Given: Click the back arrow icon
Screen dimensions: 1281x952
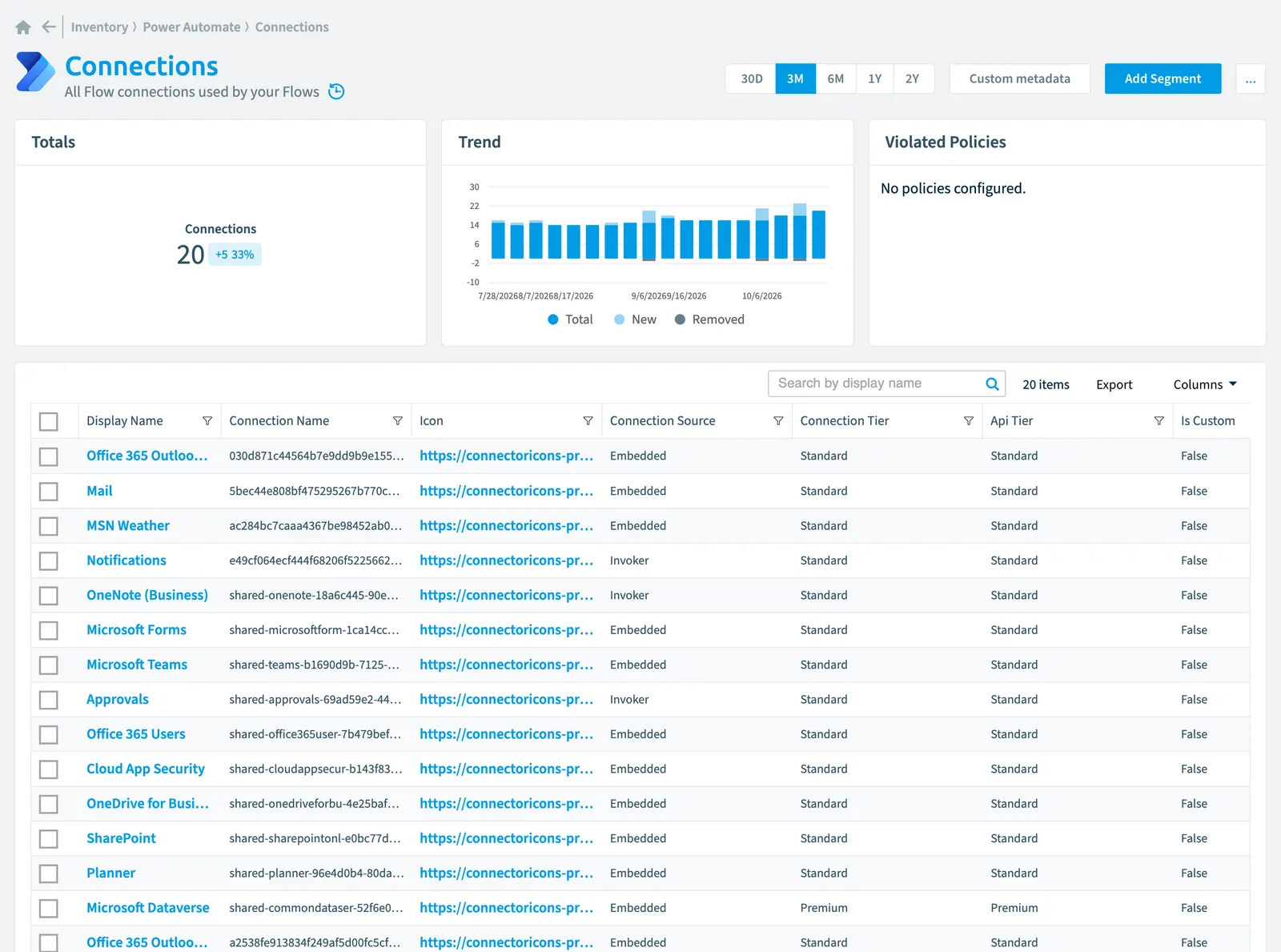Looking at the screenshot, I should (49, 27).
